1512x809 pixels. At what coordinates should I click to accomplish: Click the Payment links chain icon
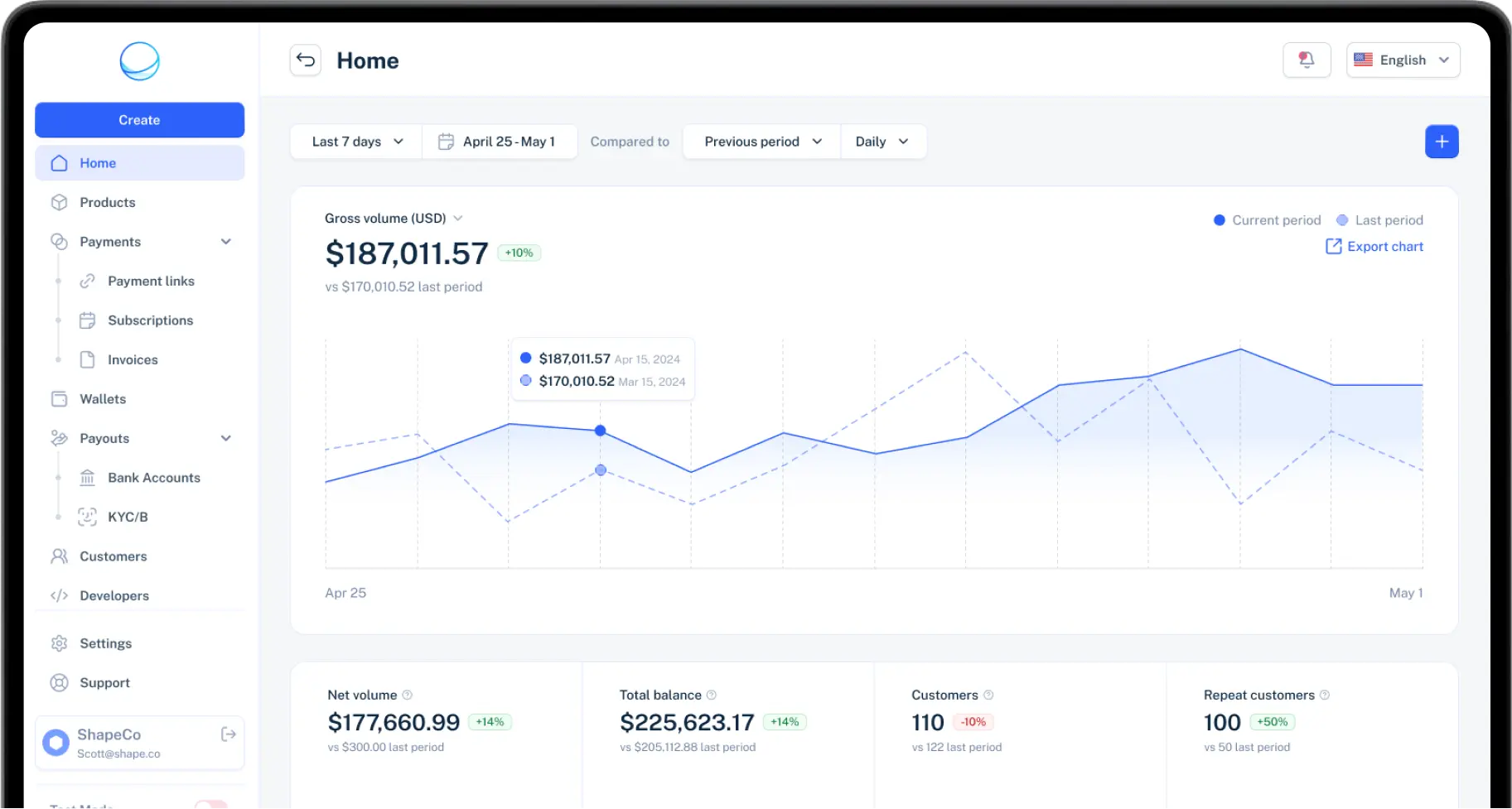tap(87, 282)
